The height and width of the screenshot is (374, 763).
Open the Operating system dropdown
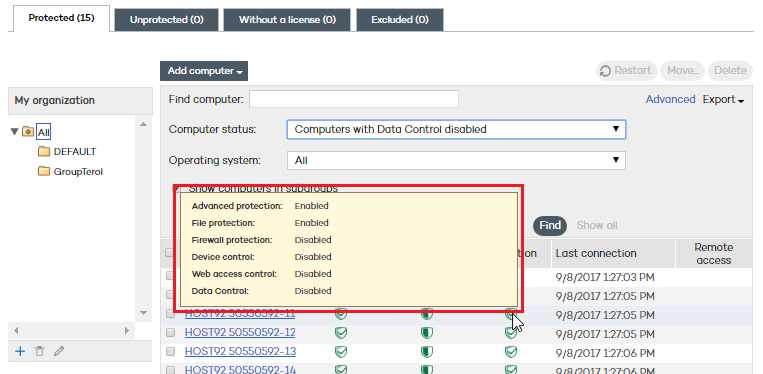(x=456, y=160)
